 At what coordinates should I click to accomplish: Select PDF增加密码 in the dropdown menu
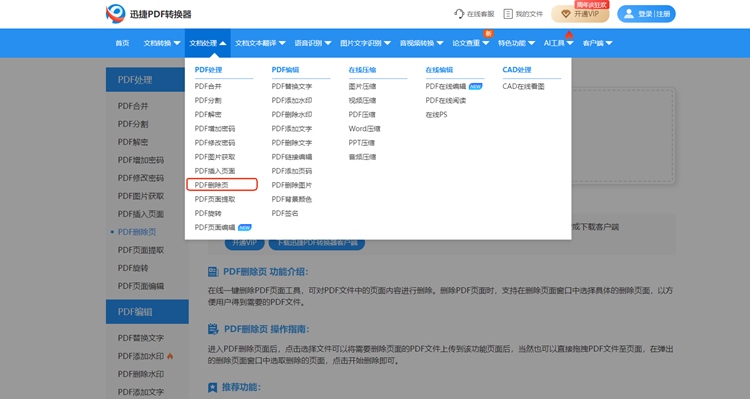[215, 129]
